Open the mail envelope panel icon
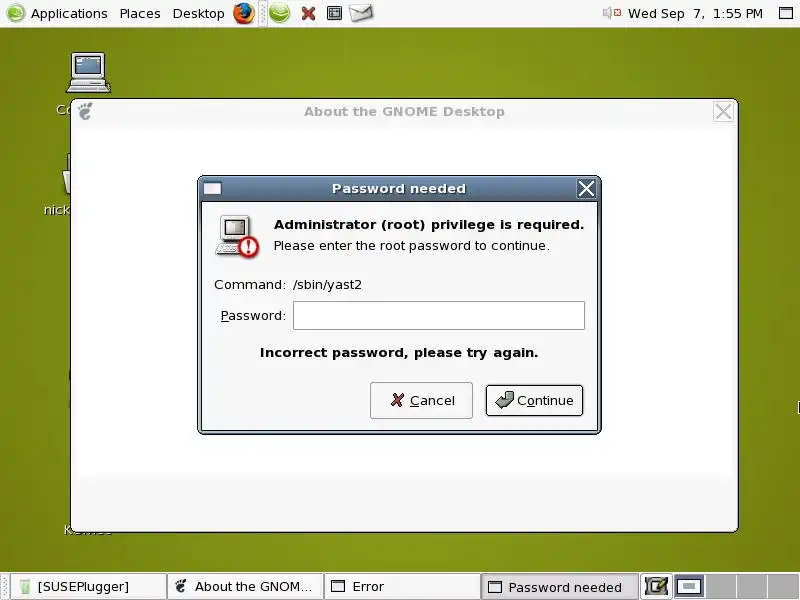This screenshot has width=800, height=600. (361, 13)
